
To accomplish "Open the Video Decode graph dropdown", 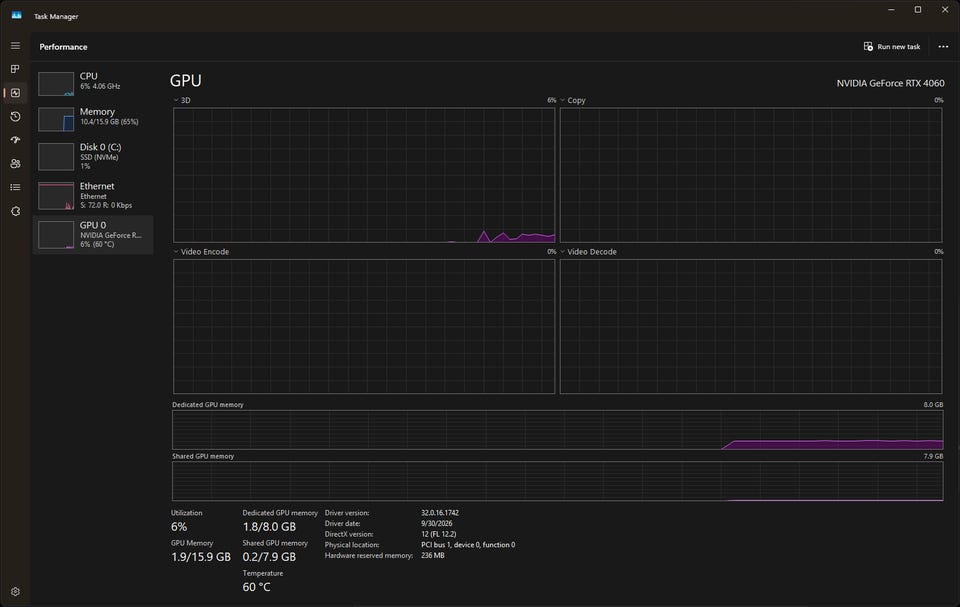I will [x=588, y=252].
